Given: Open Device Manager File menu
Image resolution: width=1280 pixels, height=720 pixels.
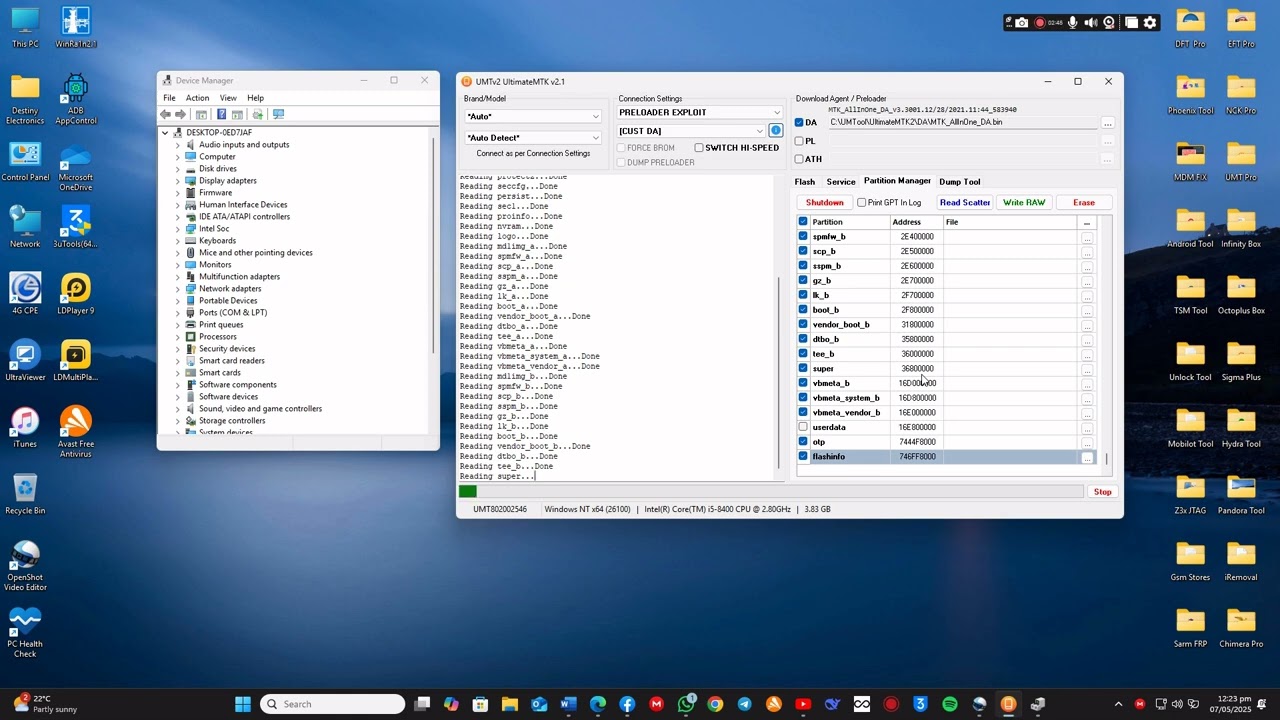Looking at the screenshot, I should pyautogui.click(x=169, y=98).
